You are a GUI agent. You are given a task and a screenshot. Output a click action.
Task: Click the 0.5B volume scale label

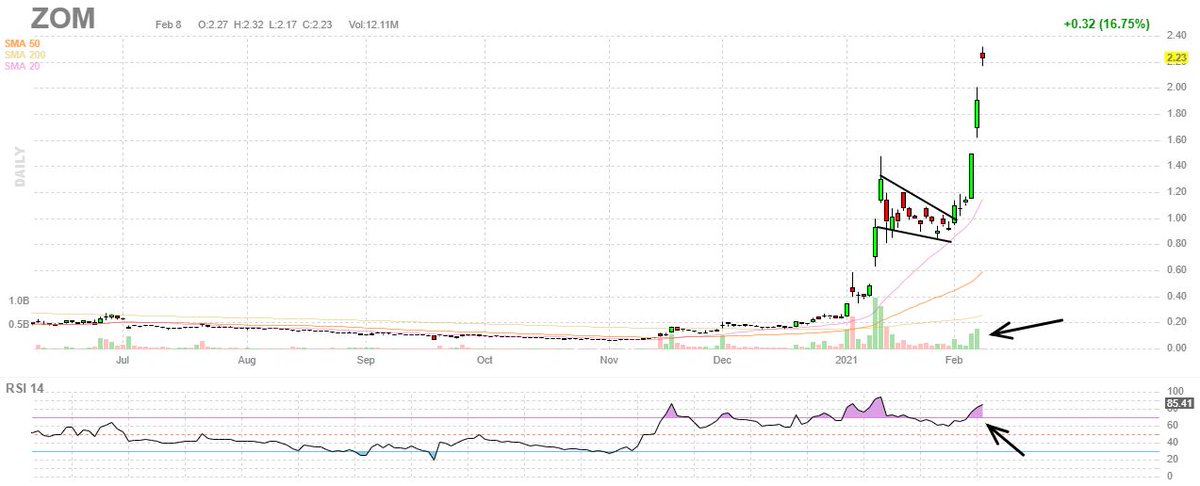click(17, 324)
